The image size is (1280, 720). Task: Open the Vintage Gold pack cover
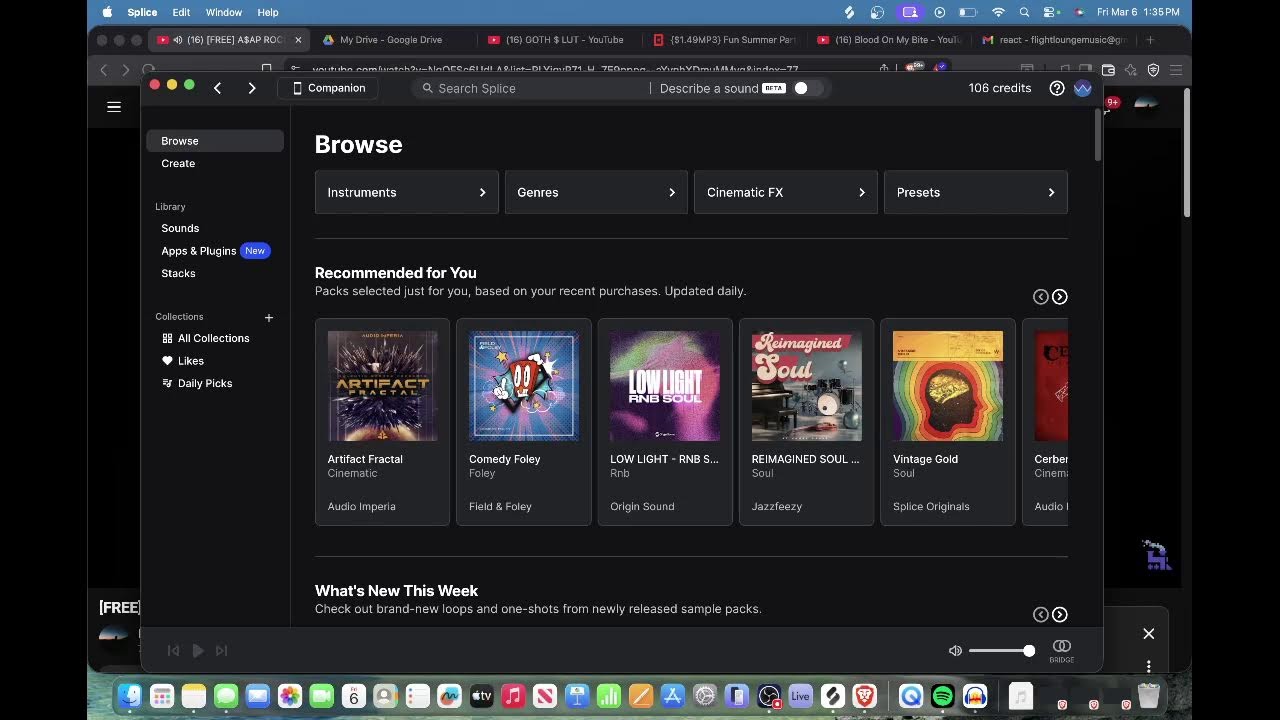tap(948, 386)
